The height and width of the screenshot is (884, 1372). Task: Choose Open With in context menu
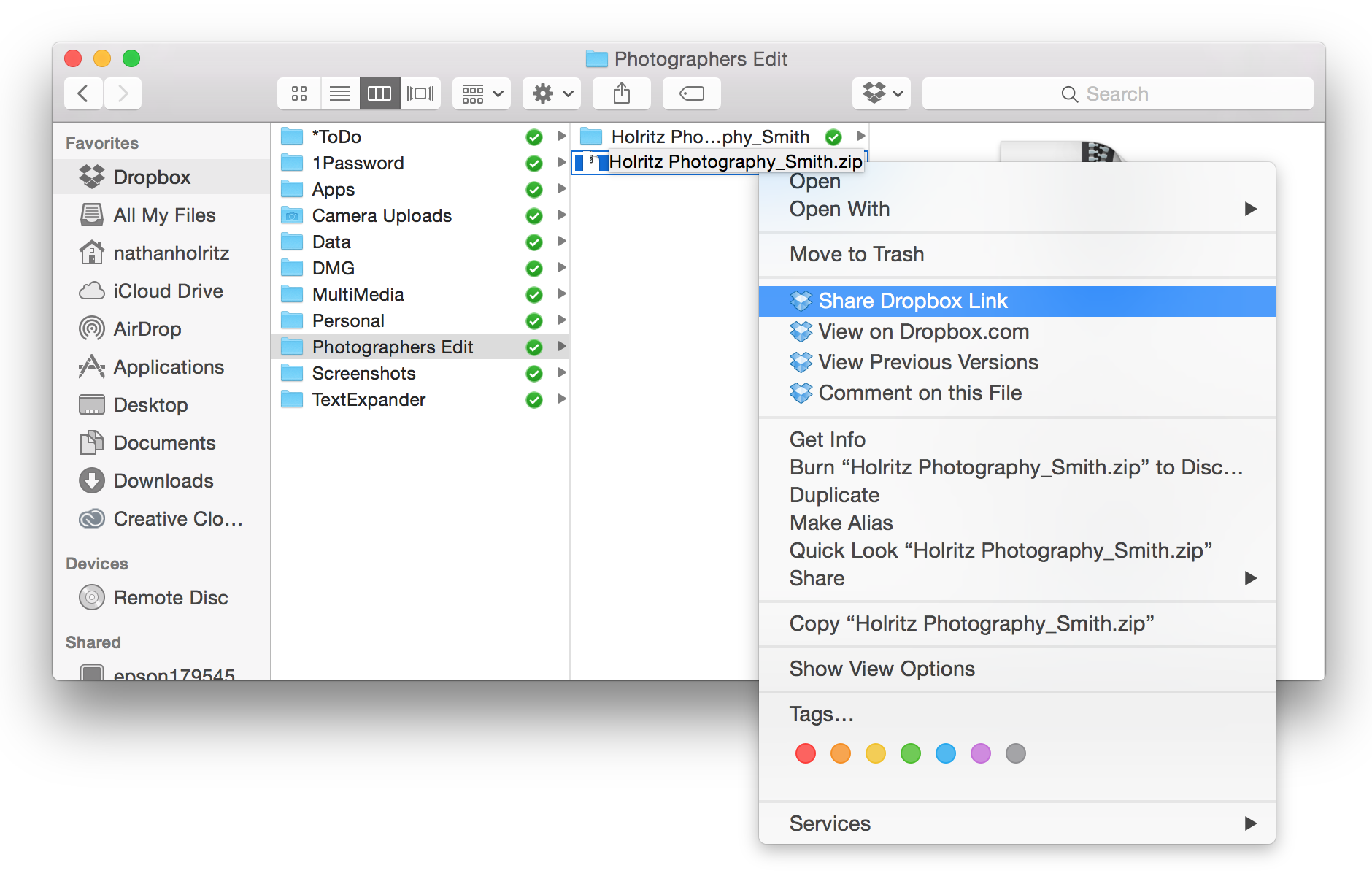tap(1017, 209)
